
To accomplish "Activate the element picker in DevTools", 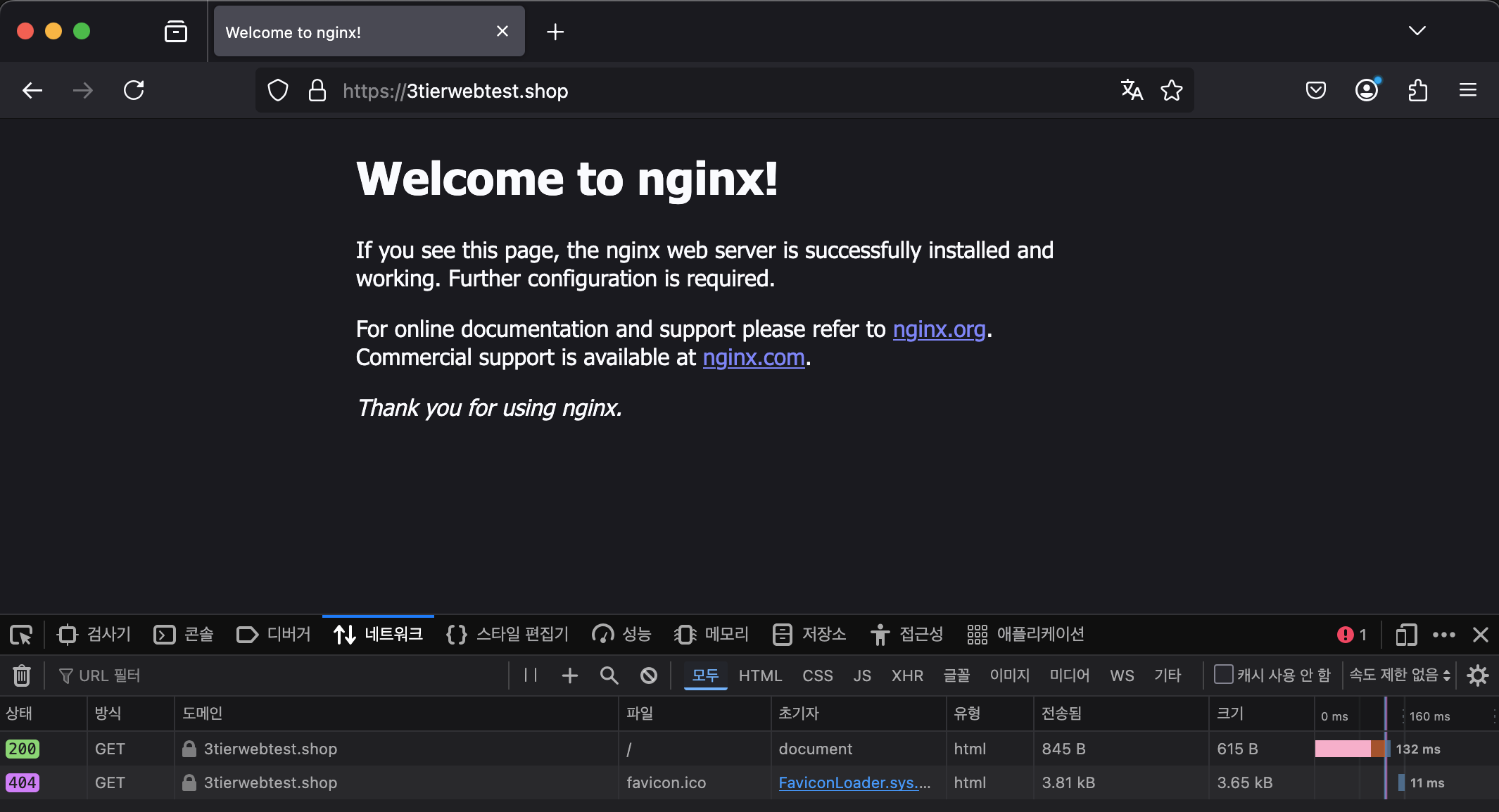I will click(21, 635).
